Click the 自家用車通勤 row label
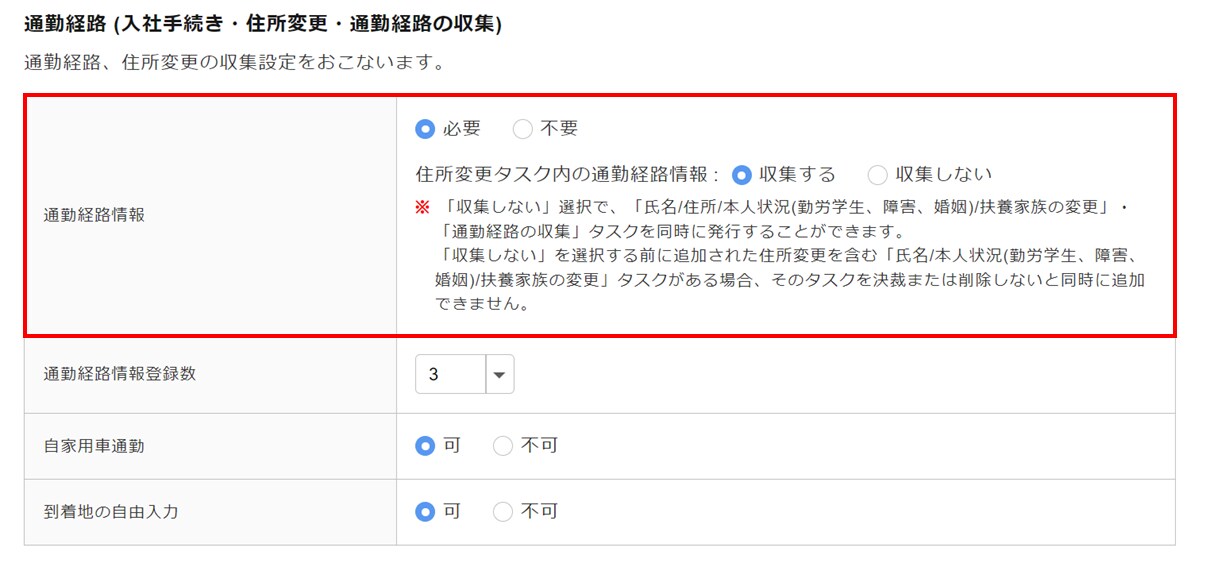 tap(94, 446)
